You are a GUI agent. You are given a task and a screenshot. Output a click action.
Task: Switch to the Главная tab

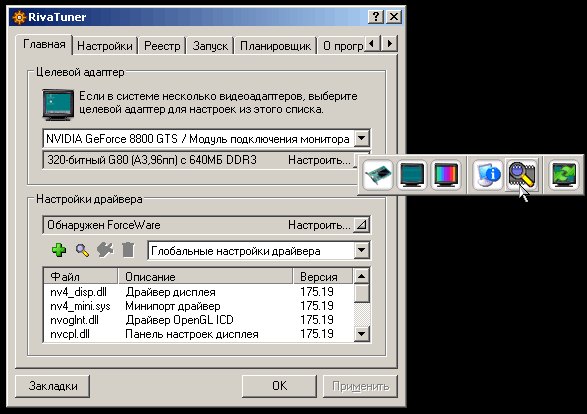[44, 45]
